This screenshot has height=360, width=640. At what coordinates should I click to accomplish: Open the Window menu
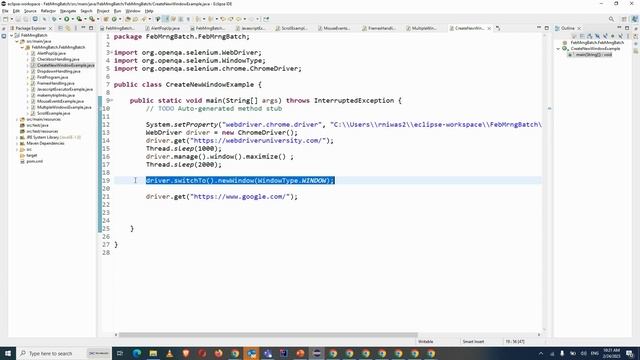point(133,11)
